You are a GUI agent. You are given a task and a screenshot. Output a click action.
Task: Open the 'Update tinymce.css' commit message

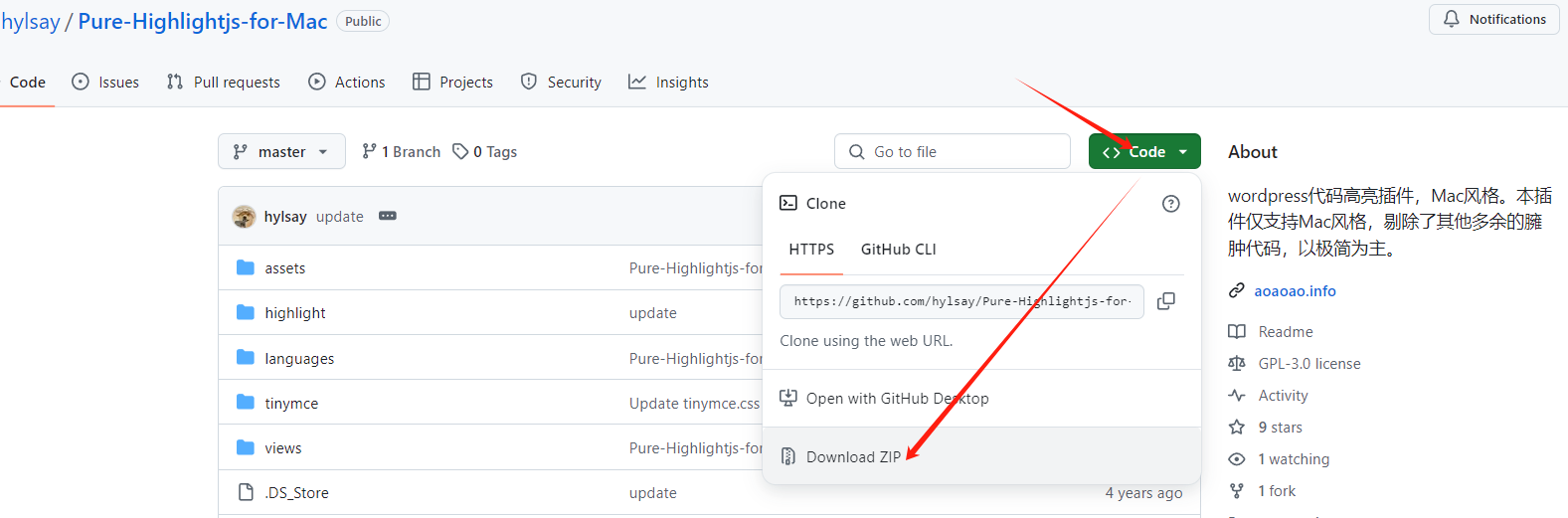694,404
